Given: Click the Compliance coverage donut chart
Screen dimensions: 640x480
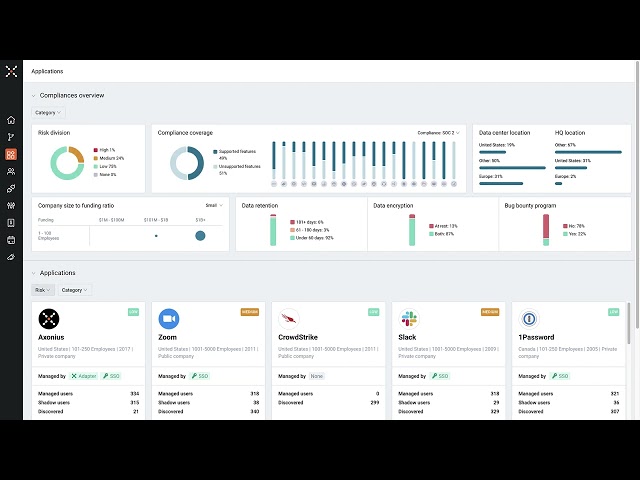Looking at the screenshot, I should pos(187,163).
